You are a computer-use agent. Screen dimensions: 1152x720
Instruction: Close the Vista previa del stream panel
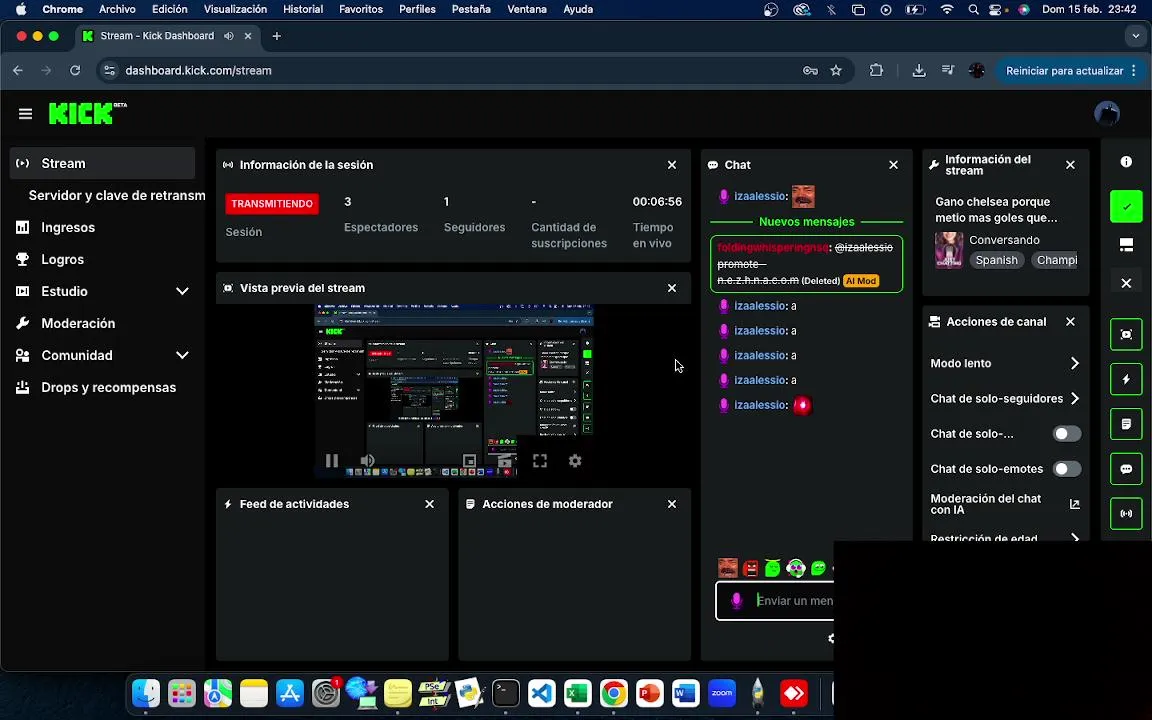coord(672,288)
